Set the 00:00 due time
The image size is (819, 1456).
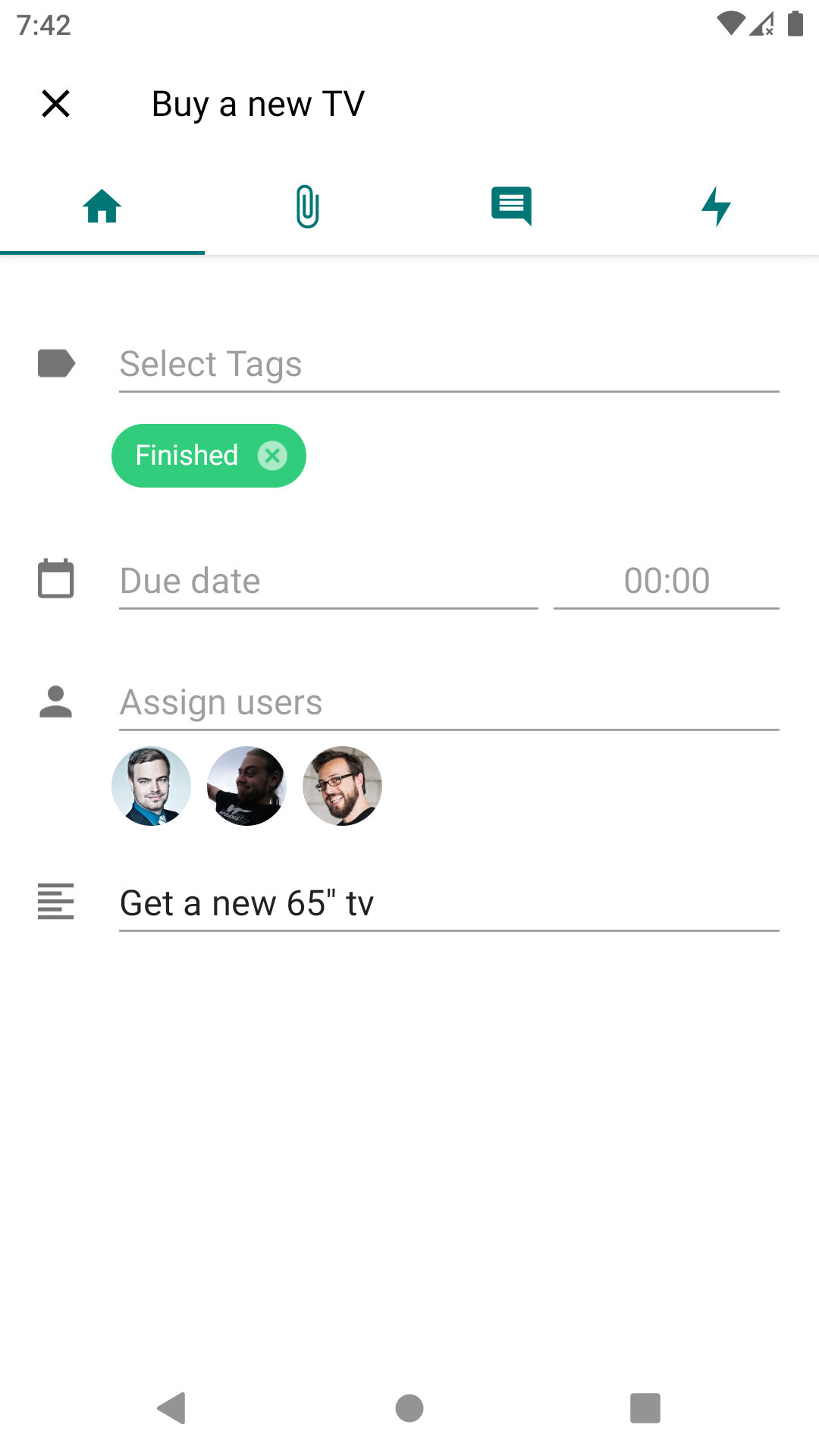(x=667, y=582)
